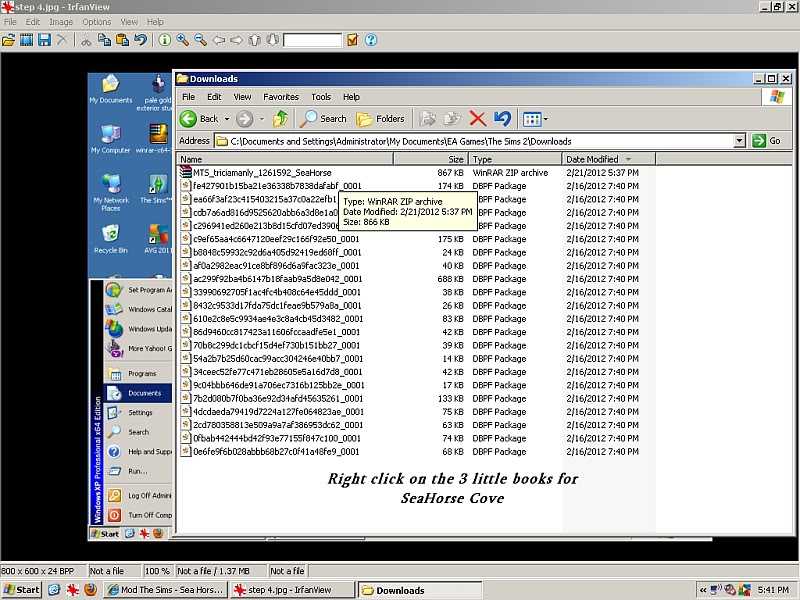This screenshot has width=800, height=600.
Task: Toggle Folders pane in Downloads toolbar
Action: point(380,119)
